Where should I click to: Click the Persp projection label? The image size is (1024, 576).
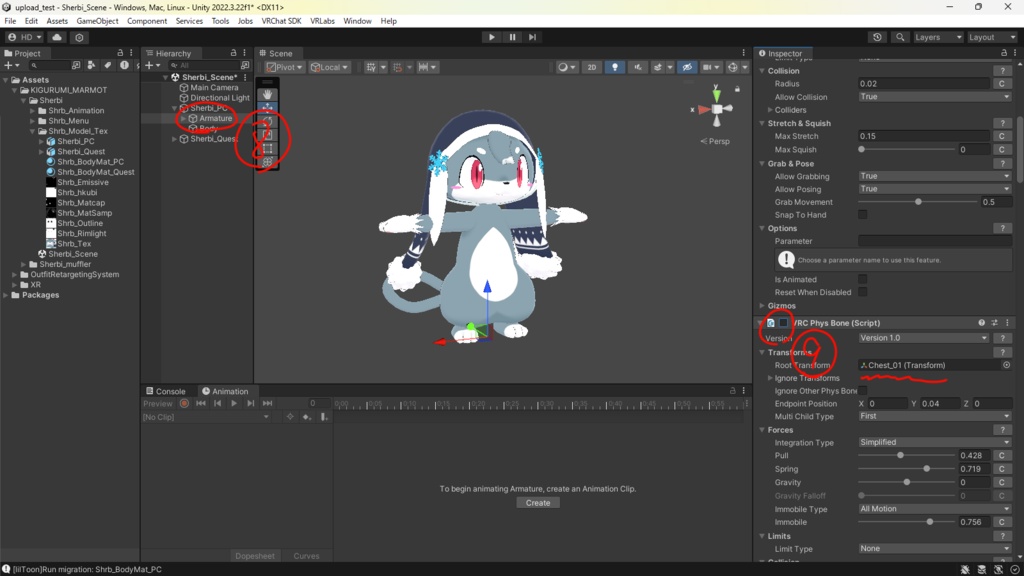tap(718, 141)
